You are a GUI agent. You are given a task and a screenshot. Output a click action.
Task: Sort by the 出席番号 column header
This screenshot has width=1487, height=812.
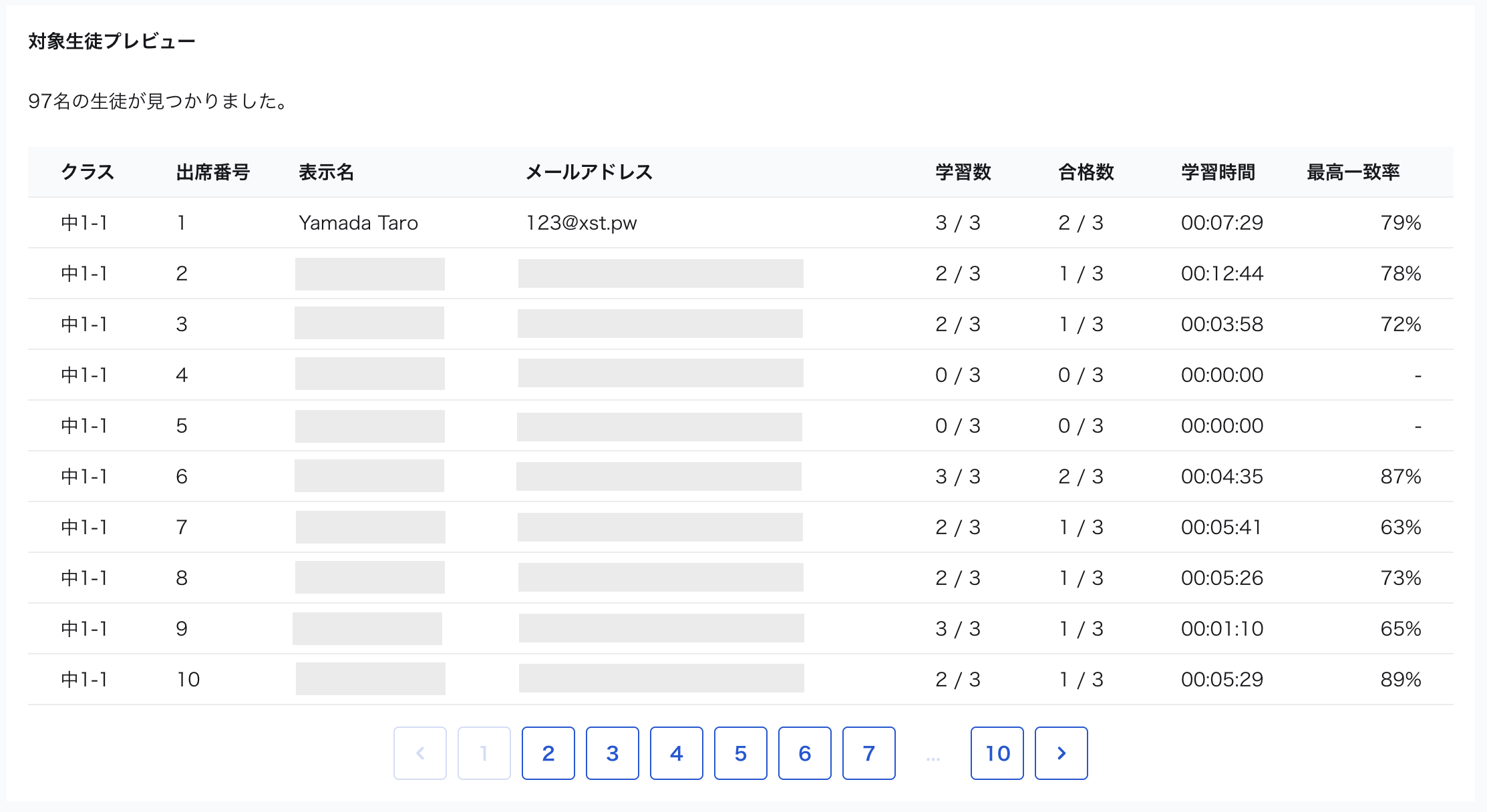tap(212, 172)
